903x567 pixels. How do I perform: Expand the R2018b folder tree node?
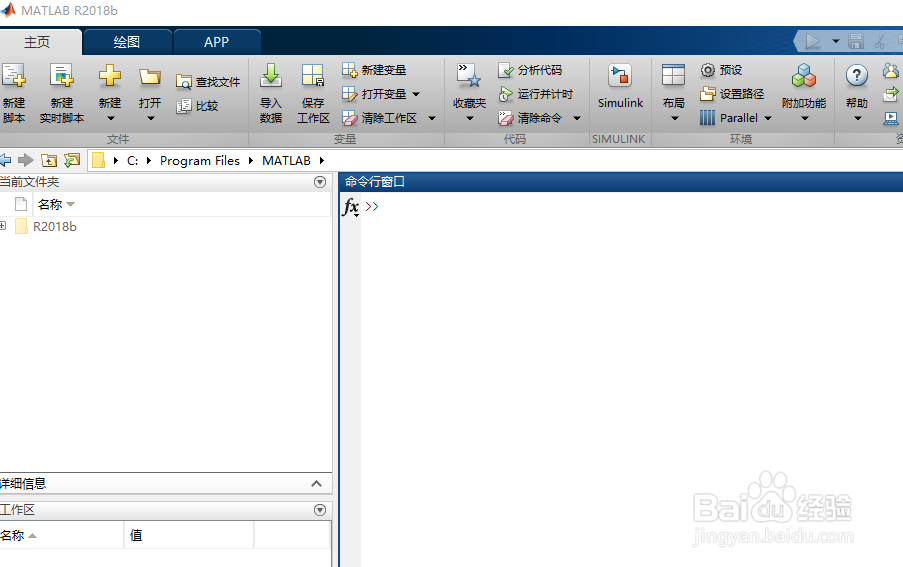click(3, 226)
